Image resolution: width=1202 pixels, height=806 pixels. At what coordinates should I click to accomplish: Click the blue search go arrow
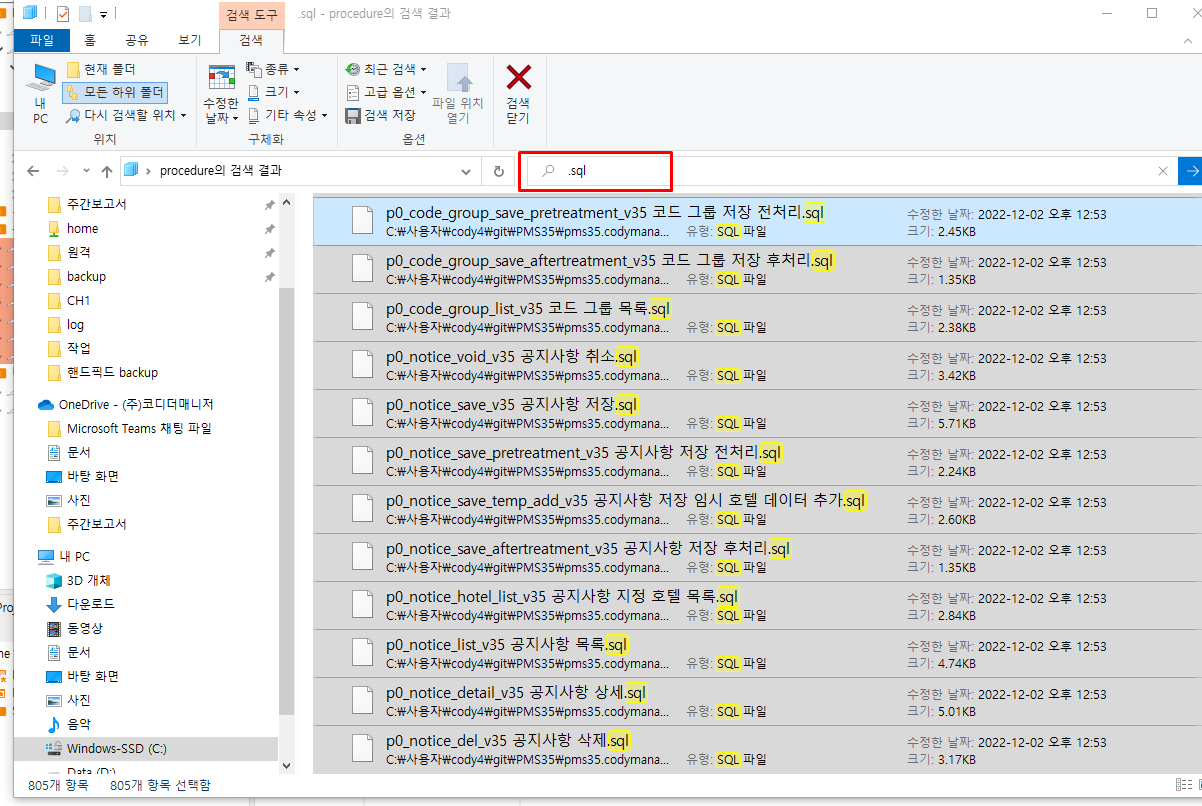pyautogui.click(x=1190, y=171)
